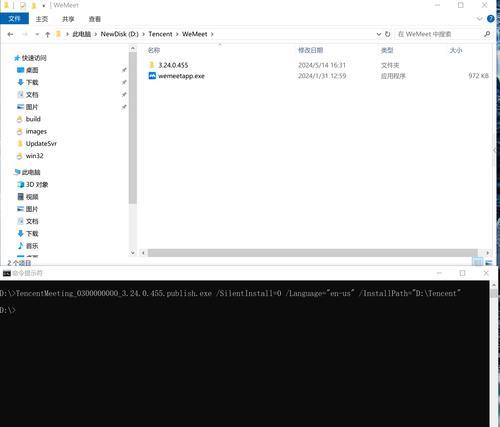The image size is (500, 427).
Task: Switch to large icons view button
Action: tap(489, 262)
